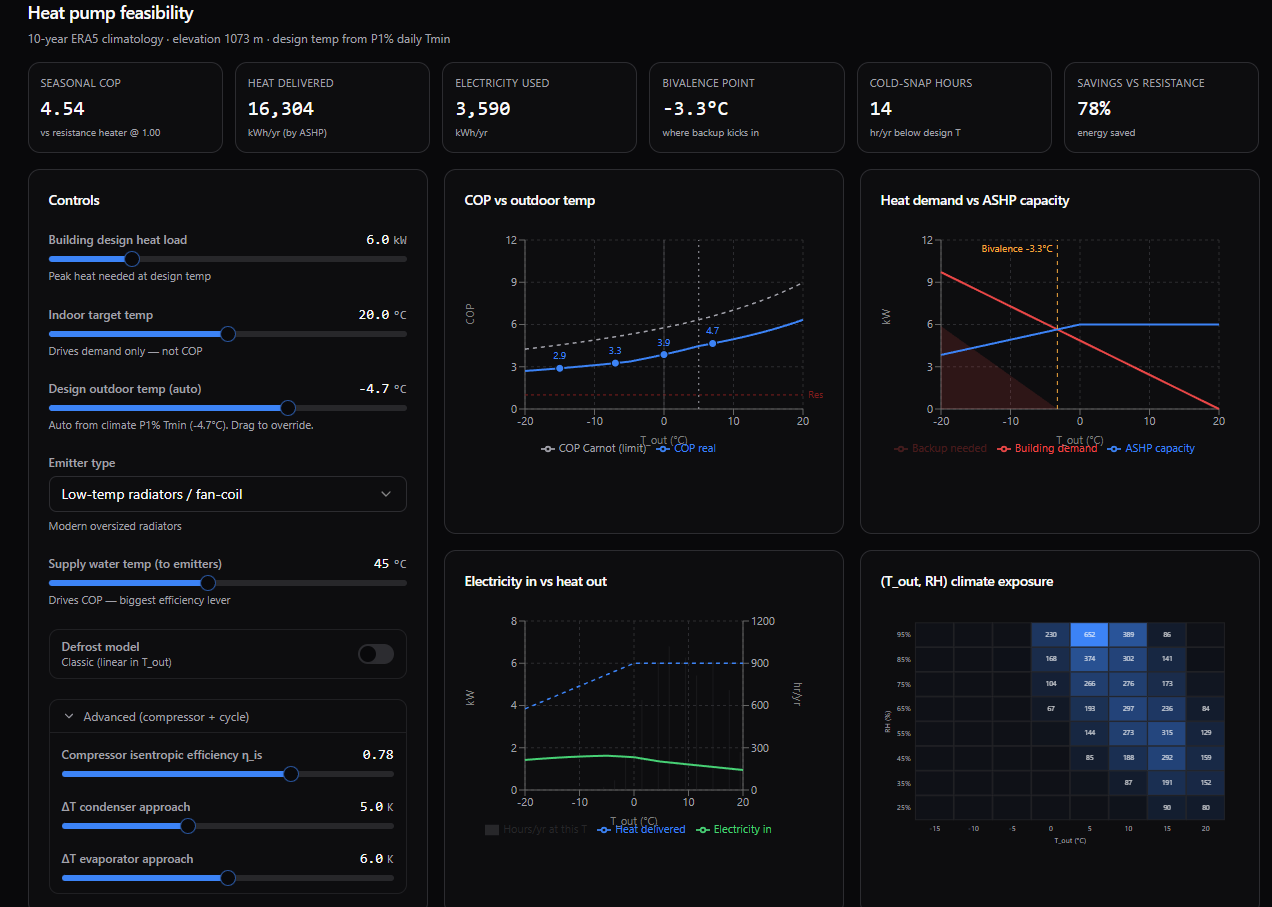Click the heatmap cell showing 104

pyautogui.click(x=1050, y=684)
